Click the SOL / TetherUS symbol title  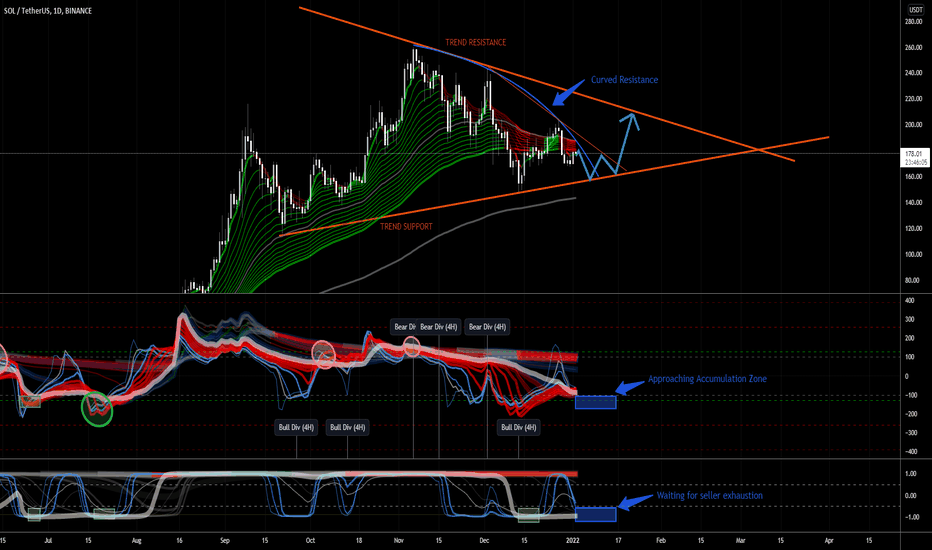pyautogui.click(x=48, y=11)
